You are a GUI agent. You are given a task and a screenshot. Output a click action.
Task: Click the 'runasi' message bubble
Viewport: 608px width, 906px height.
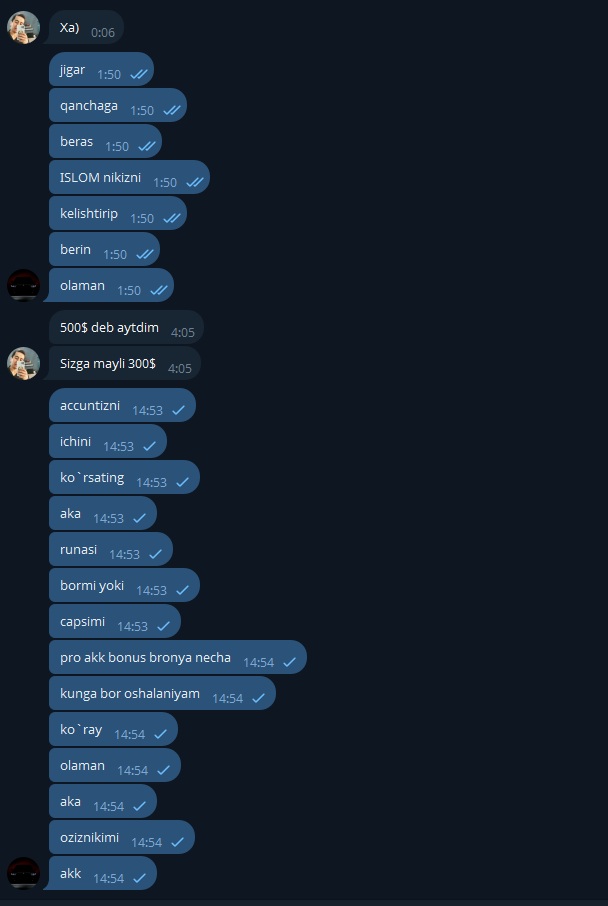coord(111,549)
